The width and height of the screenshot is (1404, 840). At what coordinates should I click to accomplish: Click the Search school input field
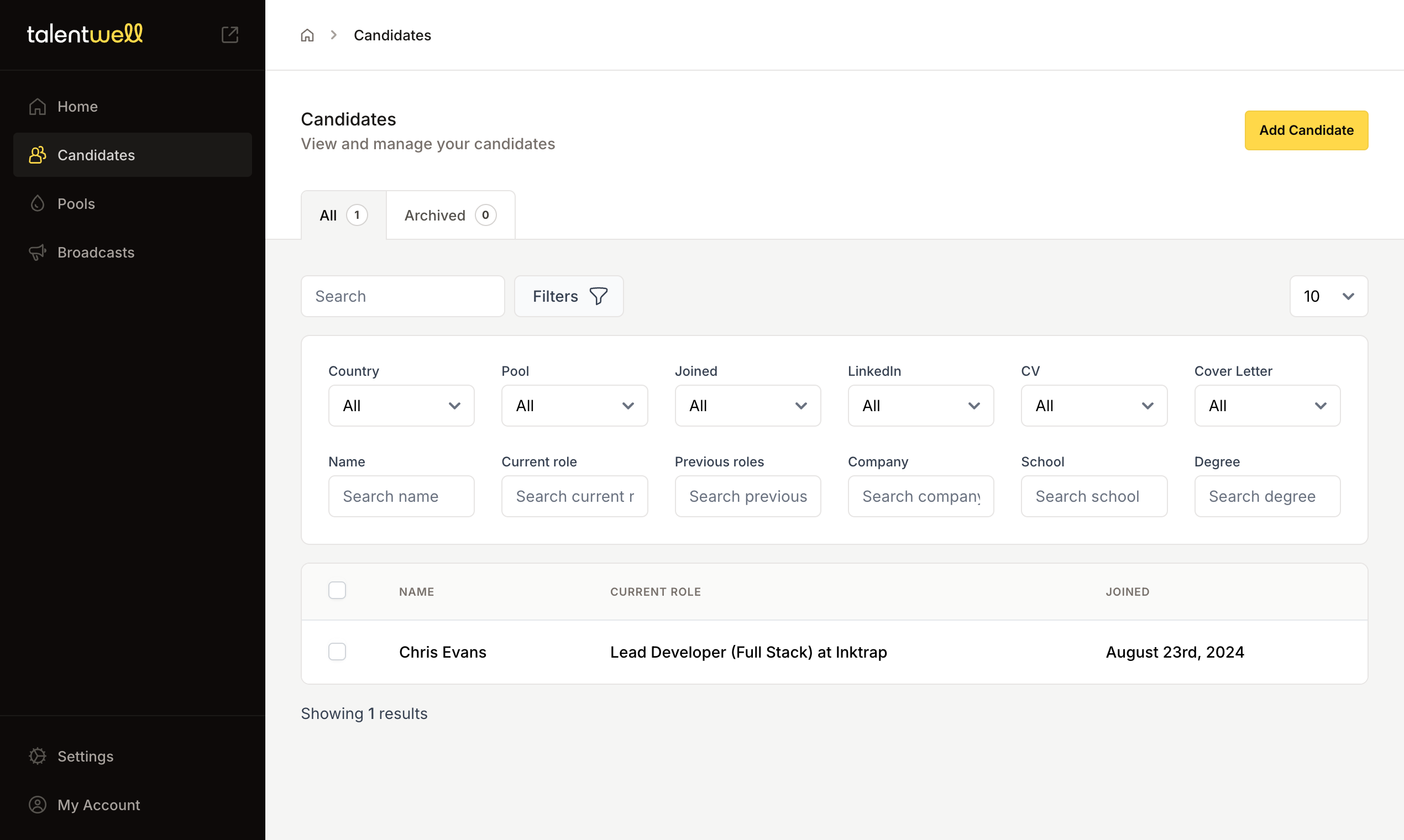click(1093, 496)
